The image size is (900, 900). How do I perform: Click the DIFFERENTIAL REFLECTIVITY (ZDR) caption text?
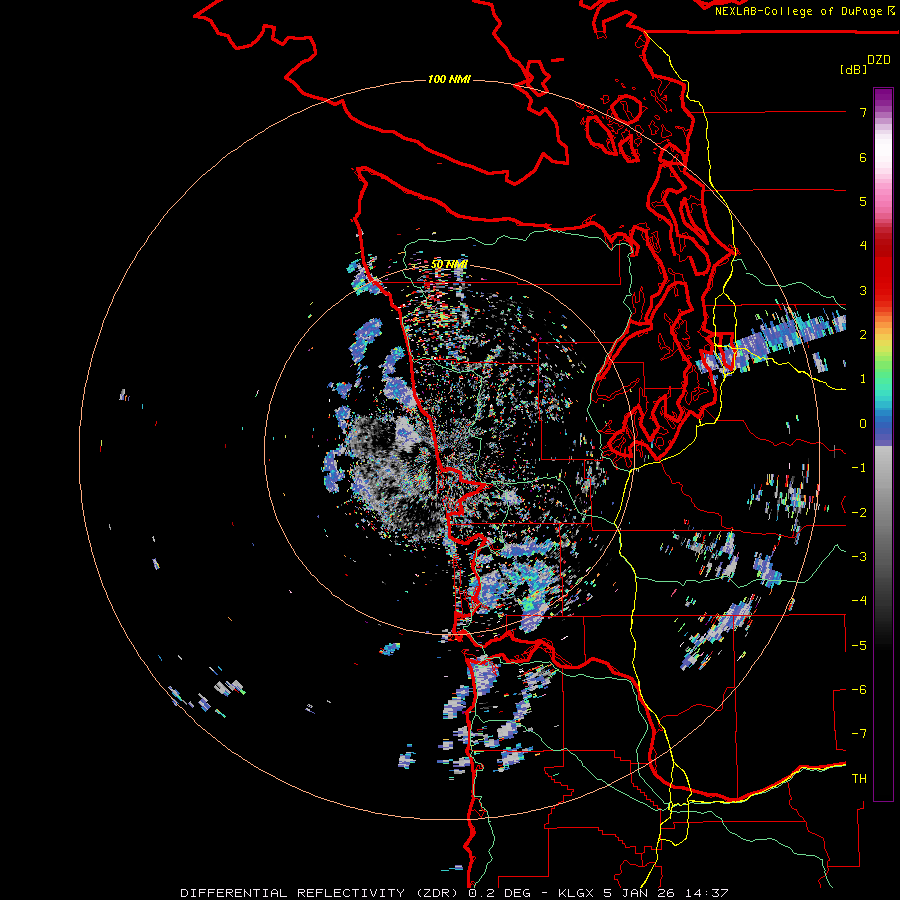point(321,893)
